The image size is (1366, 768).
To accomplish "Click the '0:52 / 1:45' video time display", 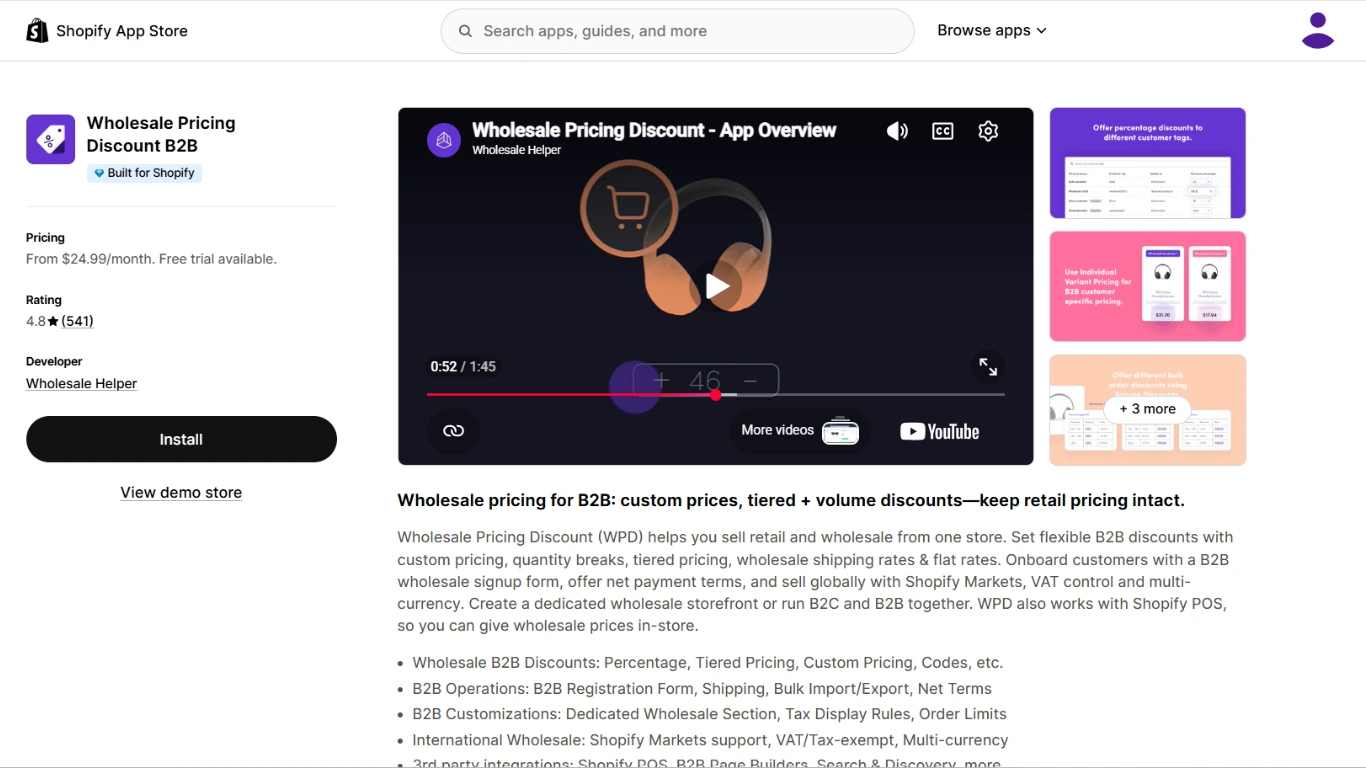I will 463,367.
